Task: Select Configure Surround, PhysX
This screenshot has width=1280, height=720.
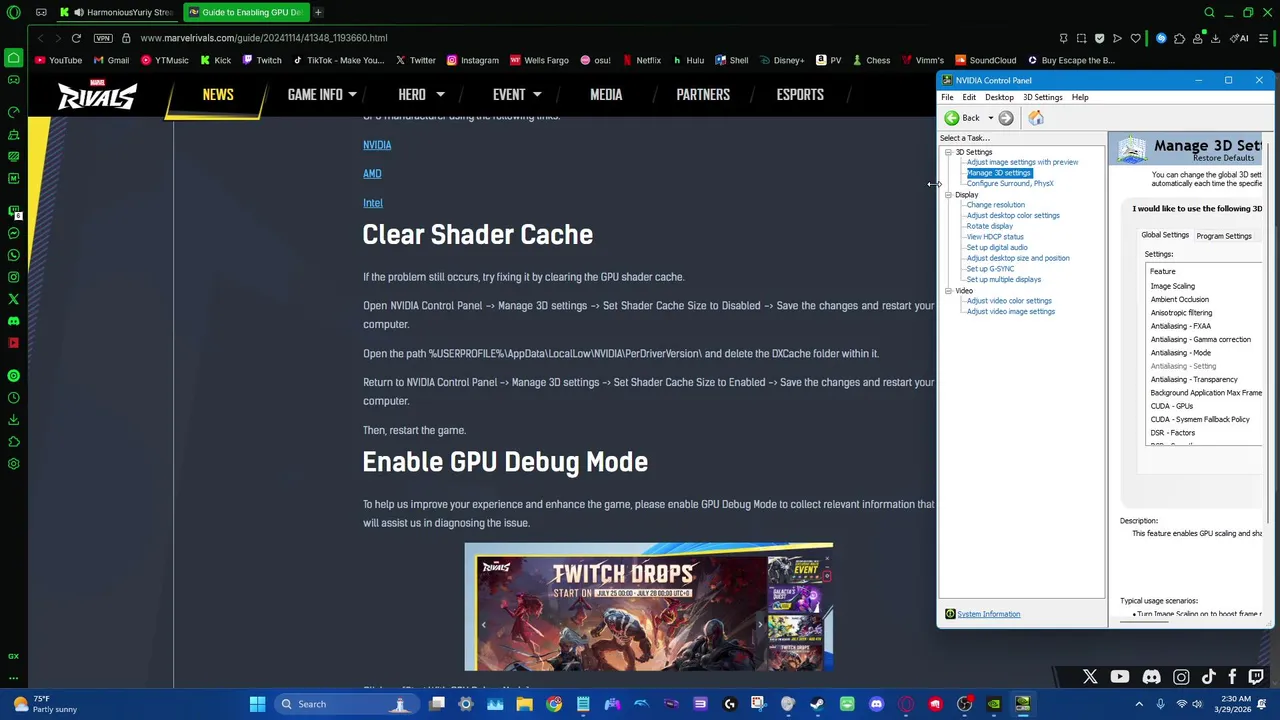Action: (1010, 183)
